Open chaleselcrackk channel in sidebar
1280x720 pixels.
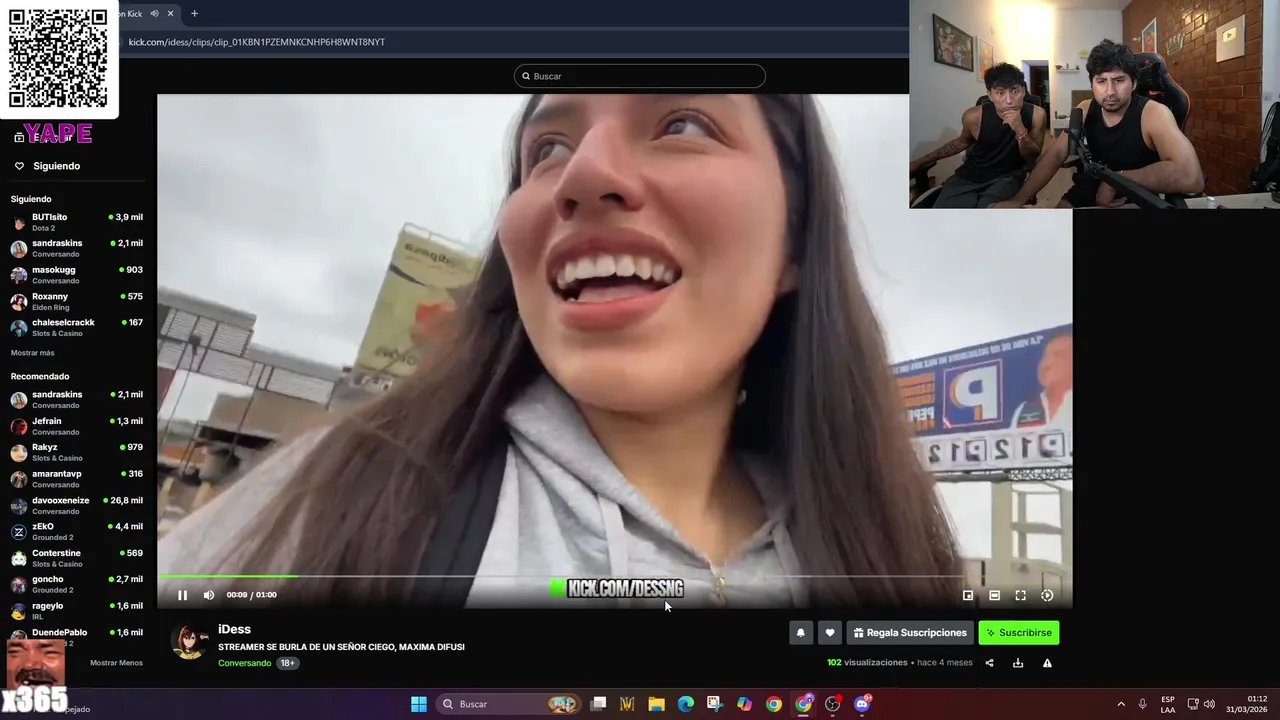coord(77,328)
